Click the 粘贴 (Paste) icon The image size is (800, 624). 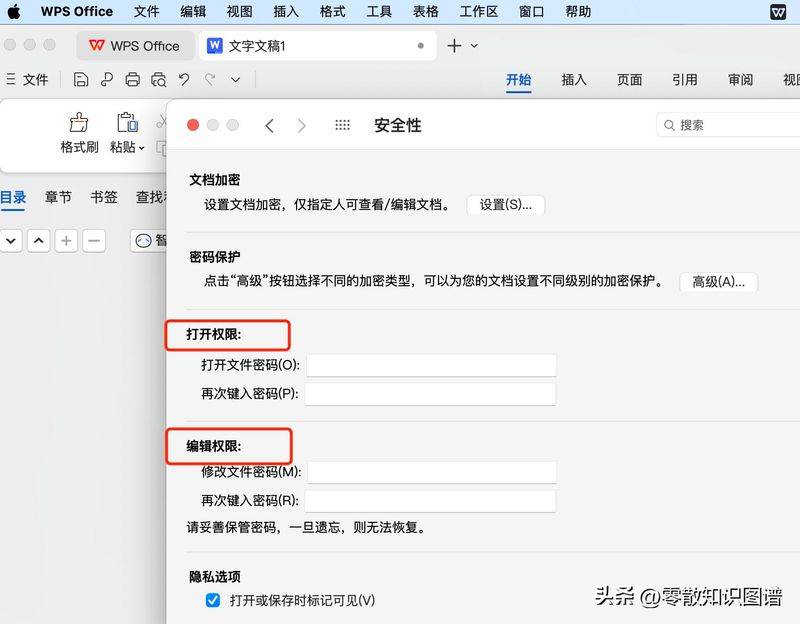tap(126, 122)
